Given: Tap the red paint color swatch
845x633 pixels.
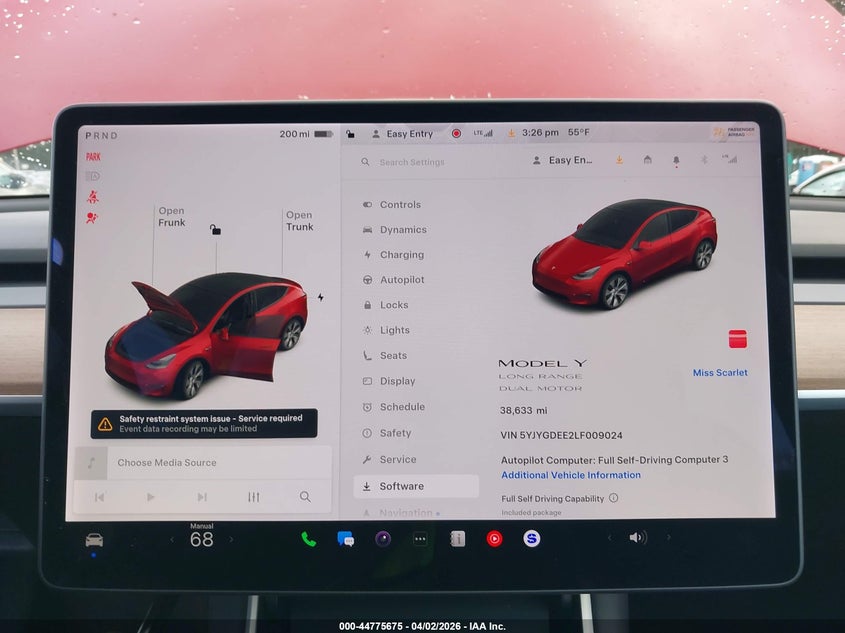Looking at the screenshot, I should tap(737, 339).
